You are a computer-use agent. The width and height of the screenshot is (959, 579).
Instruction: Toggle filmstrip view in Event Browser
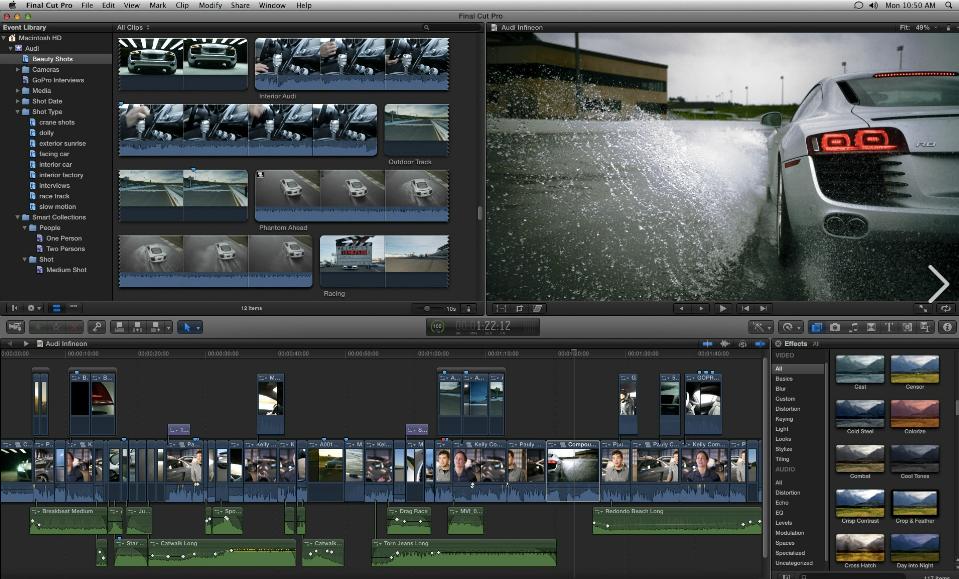point(56,308)
